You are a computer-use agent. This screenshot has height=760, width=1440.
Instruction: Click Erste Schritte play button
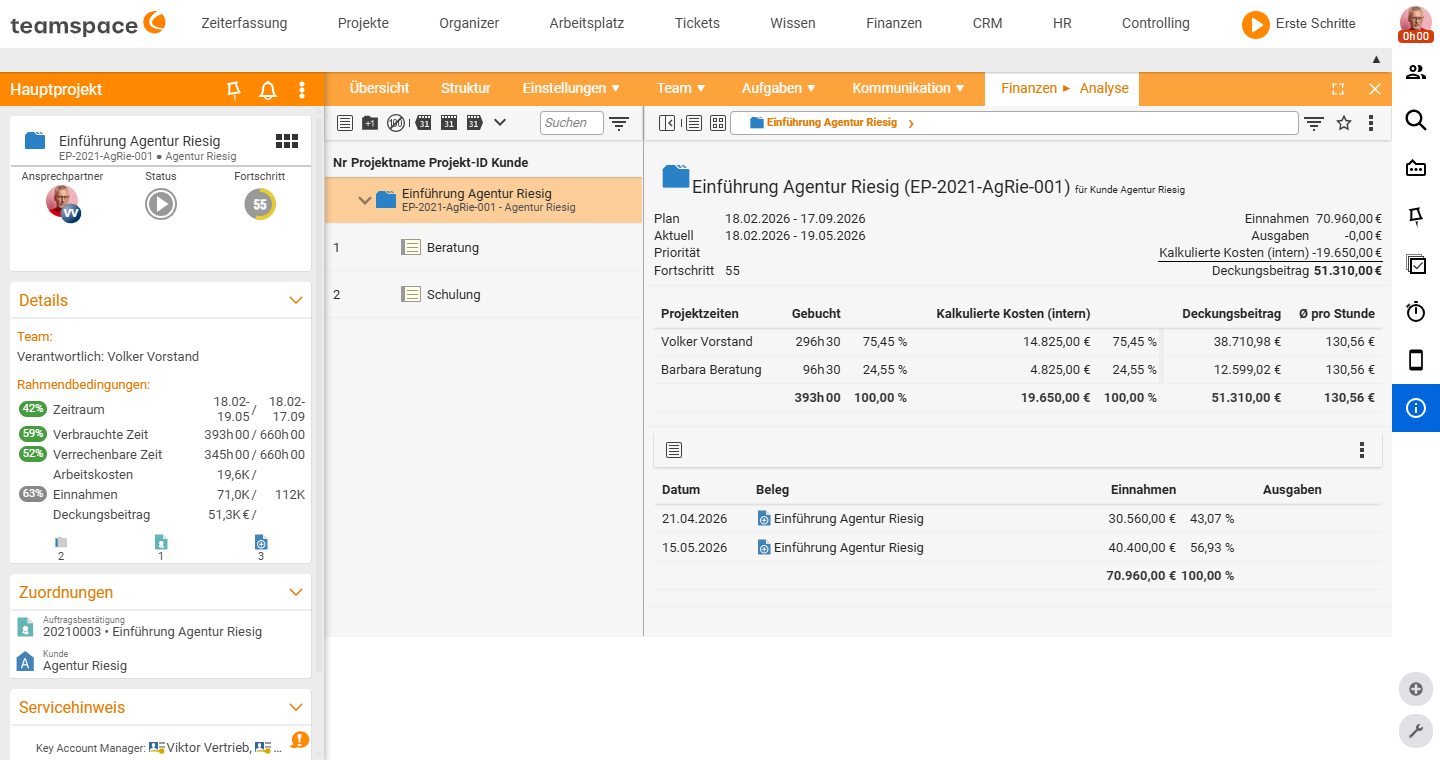[x=1256, y=24]
